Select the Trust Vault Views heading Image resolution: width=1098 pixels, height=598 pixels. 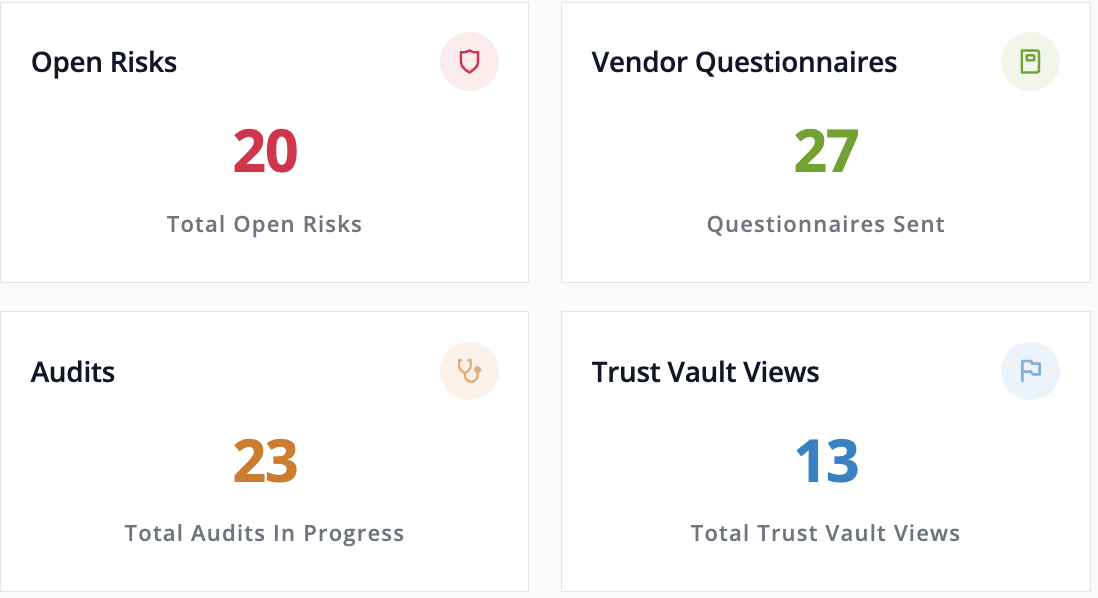point(705,372)
